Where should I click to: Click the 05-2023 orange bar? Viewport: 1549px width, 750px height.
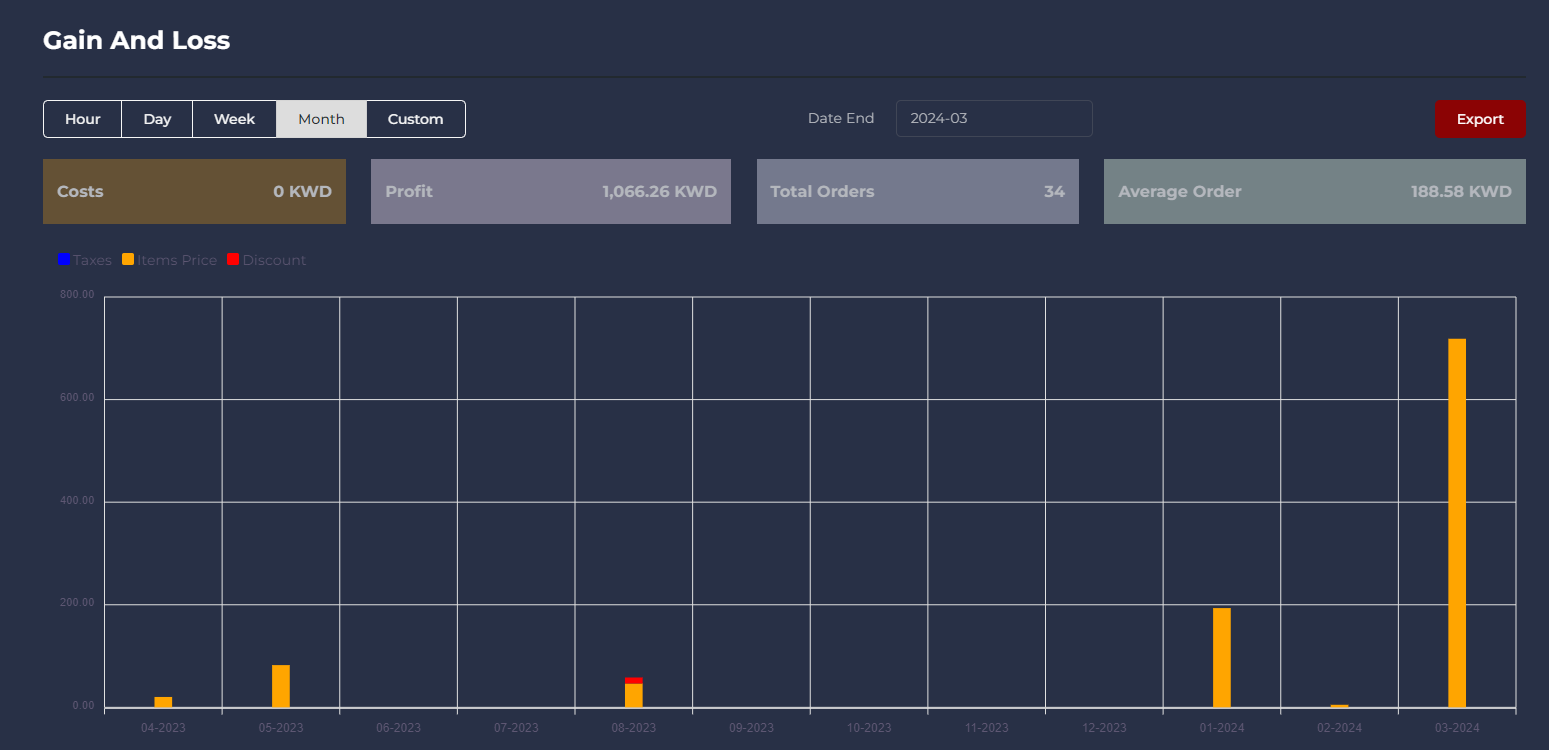click(x=281, y=686)
